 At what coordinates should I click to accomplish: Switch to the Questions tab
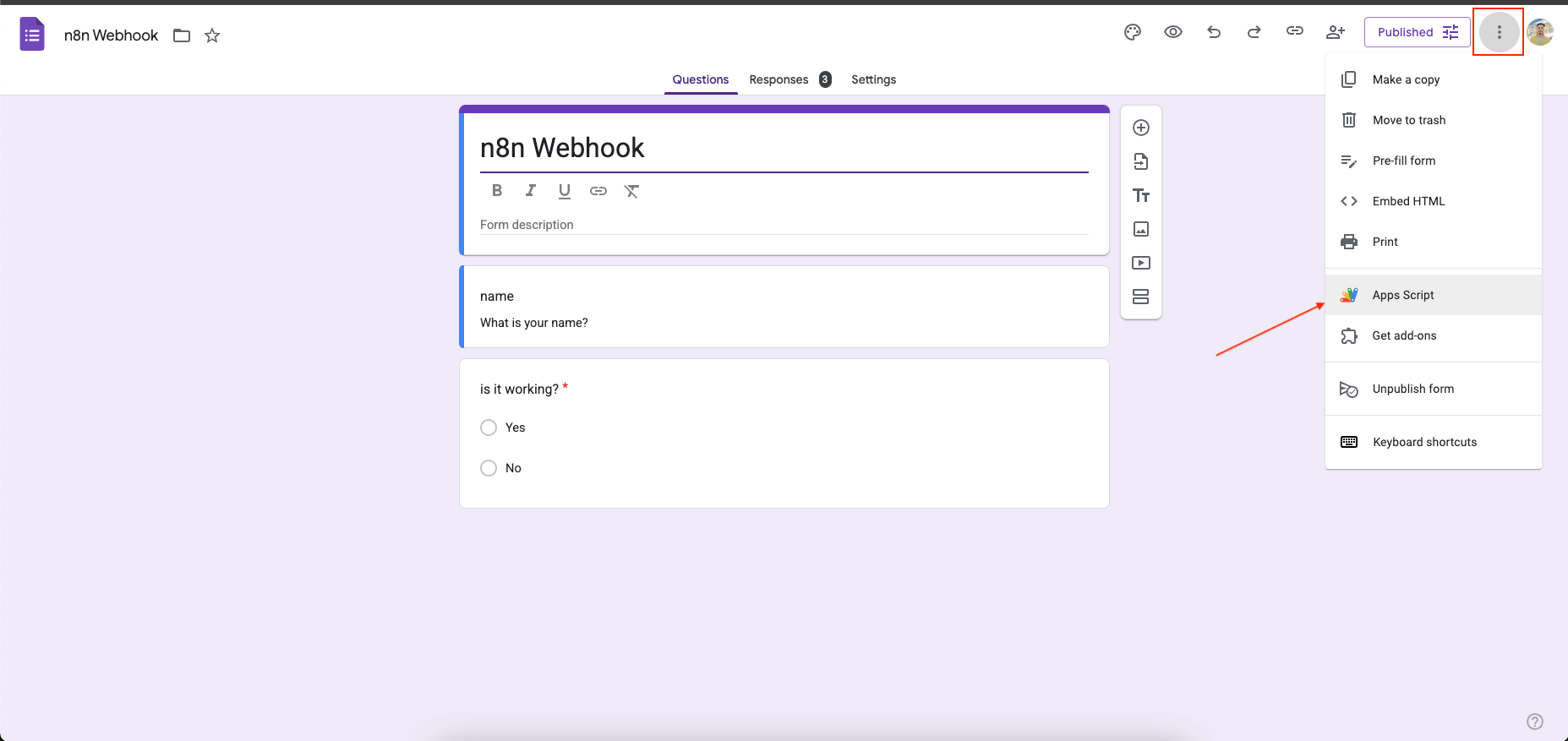pyautogui.click(x=701, y=79)
